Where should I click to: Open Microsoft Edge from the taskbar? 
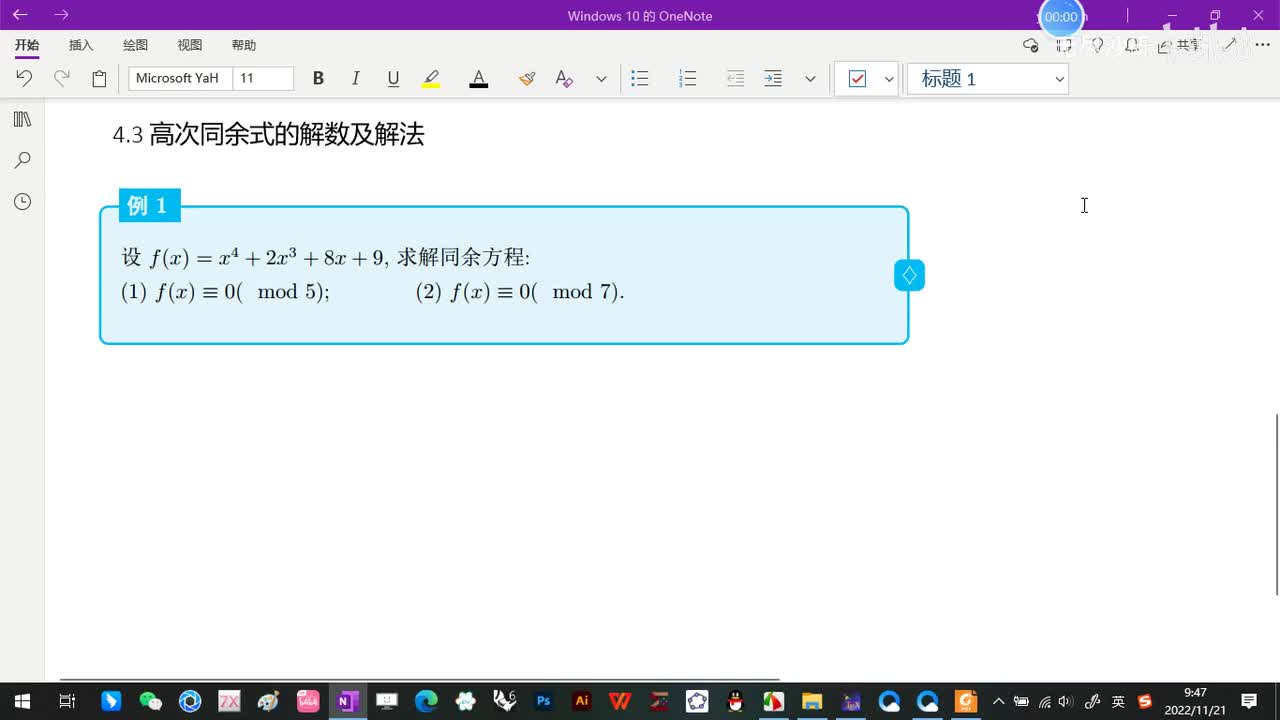click(426, 701)
